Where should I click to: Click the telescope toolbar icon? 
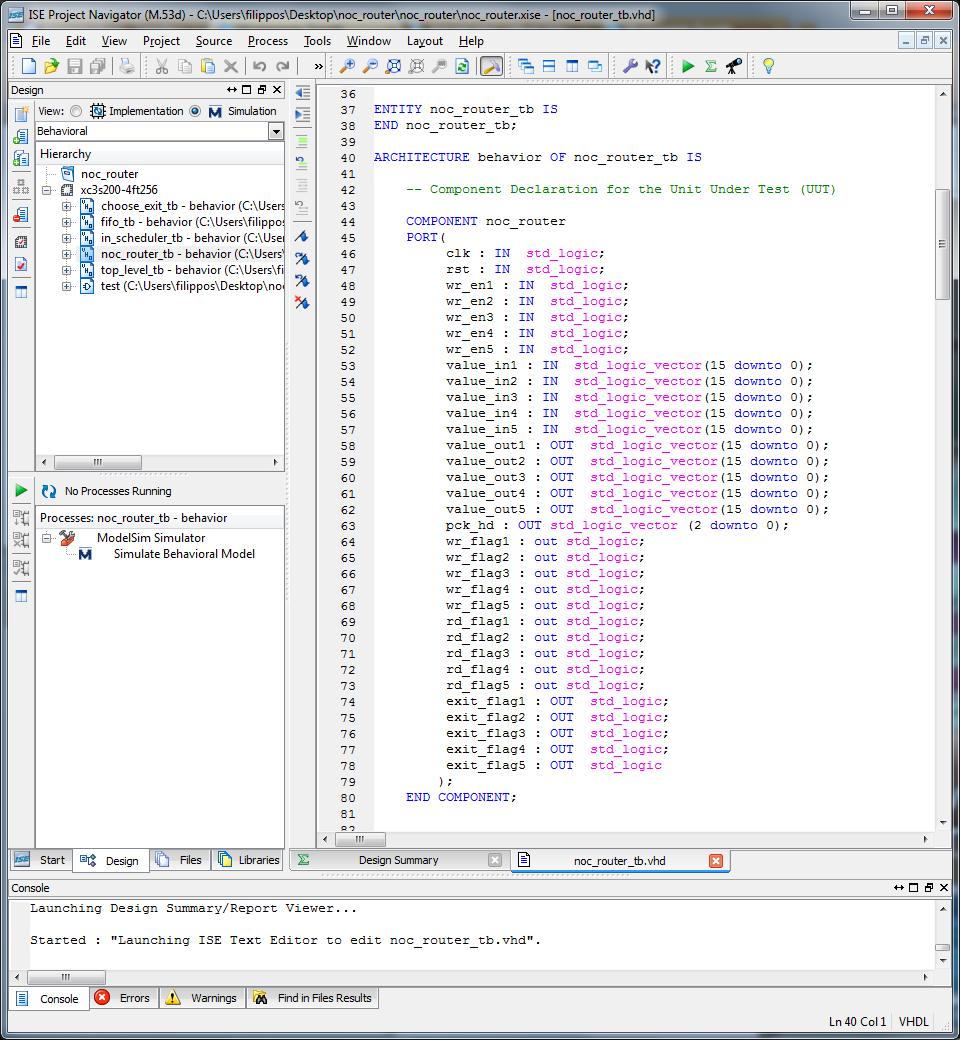[734, 66]
